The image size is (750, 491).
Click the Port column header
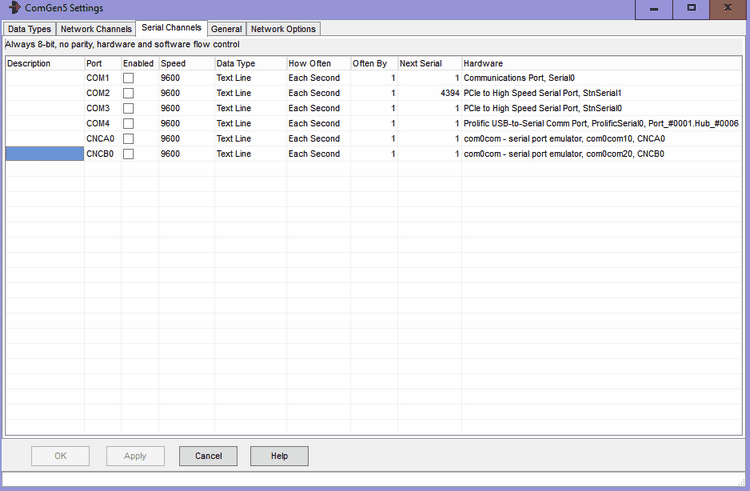(102, 63)
